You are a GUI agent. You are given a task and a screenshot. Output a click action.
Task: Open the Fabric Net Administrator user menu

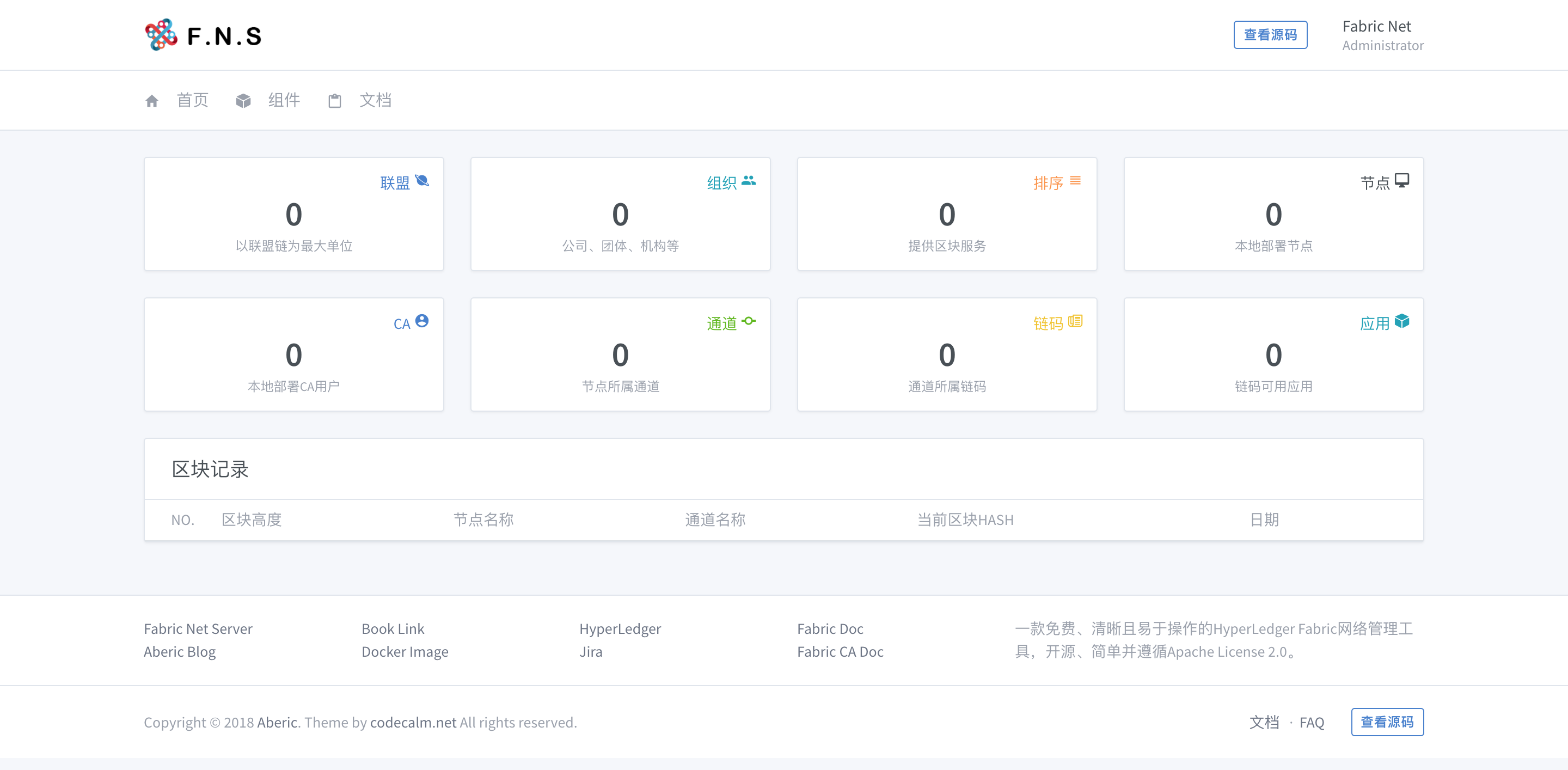point(1382,35)
